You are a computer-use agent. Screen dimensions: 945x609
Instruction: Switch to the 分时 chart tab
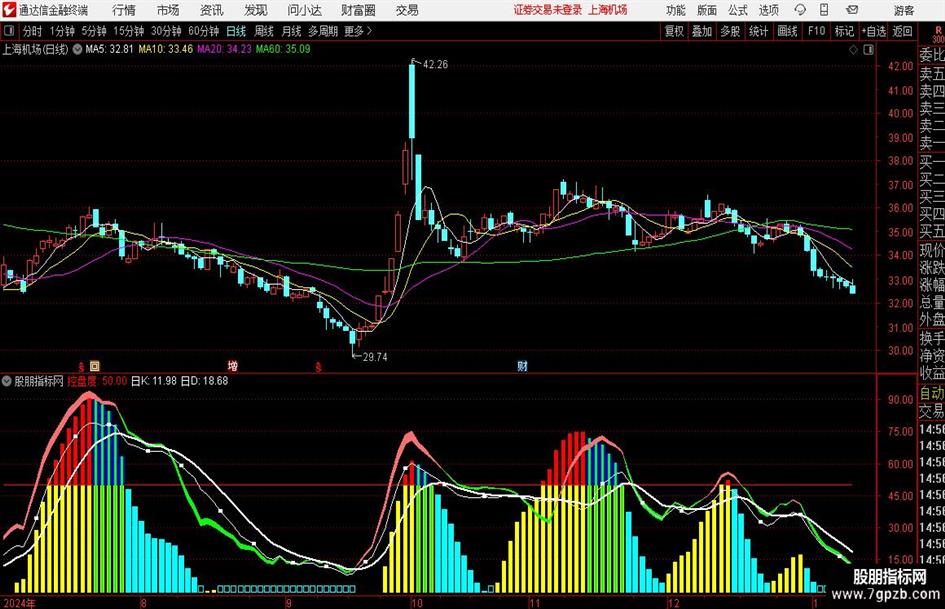pyautogui.click(x=32, y=31)
